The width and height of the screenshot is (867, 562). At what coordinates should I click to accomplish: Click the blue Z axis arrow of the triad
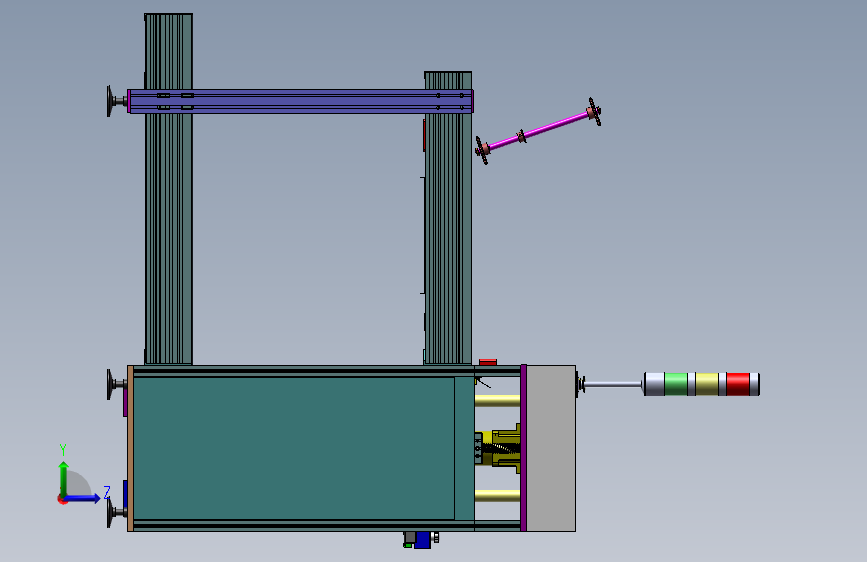point(84,498)
